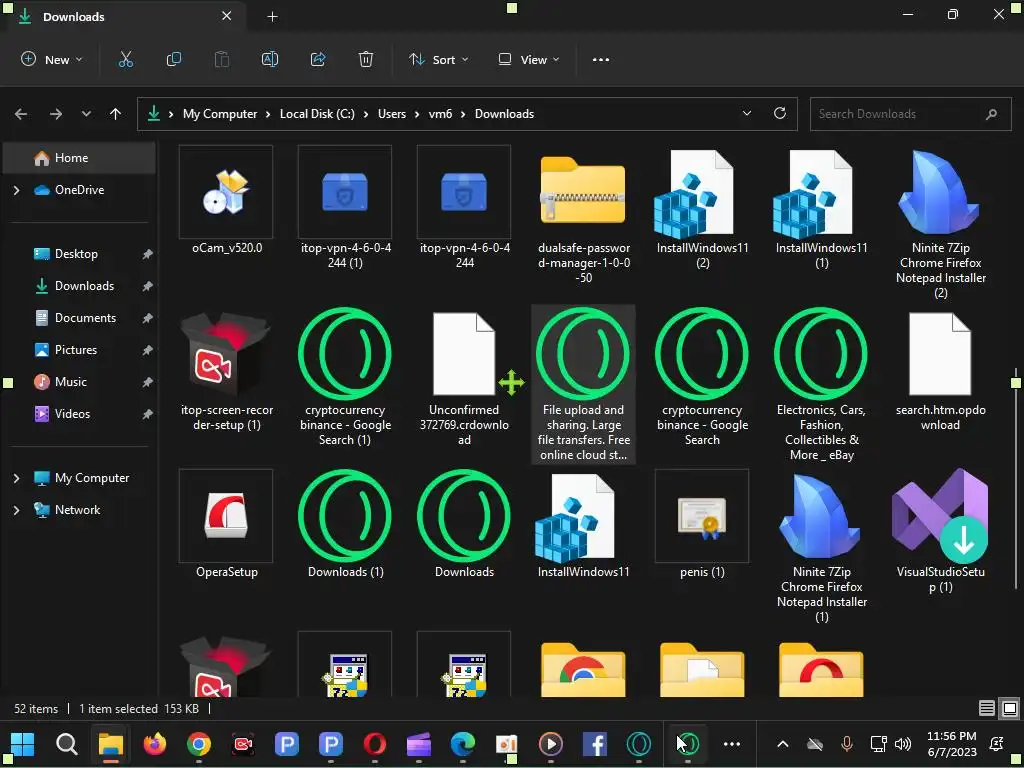
Task: Go up one folder level
Action: 116,114
